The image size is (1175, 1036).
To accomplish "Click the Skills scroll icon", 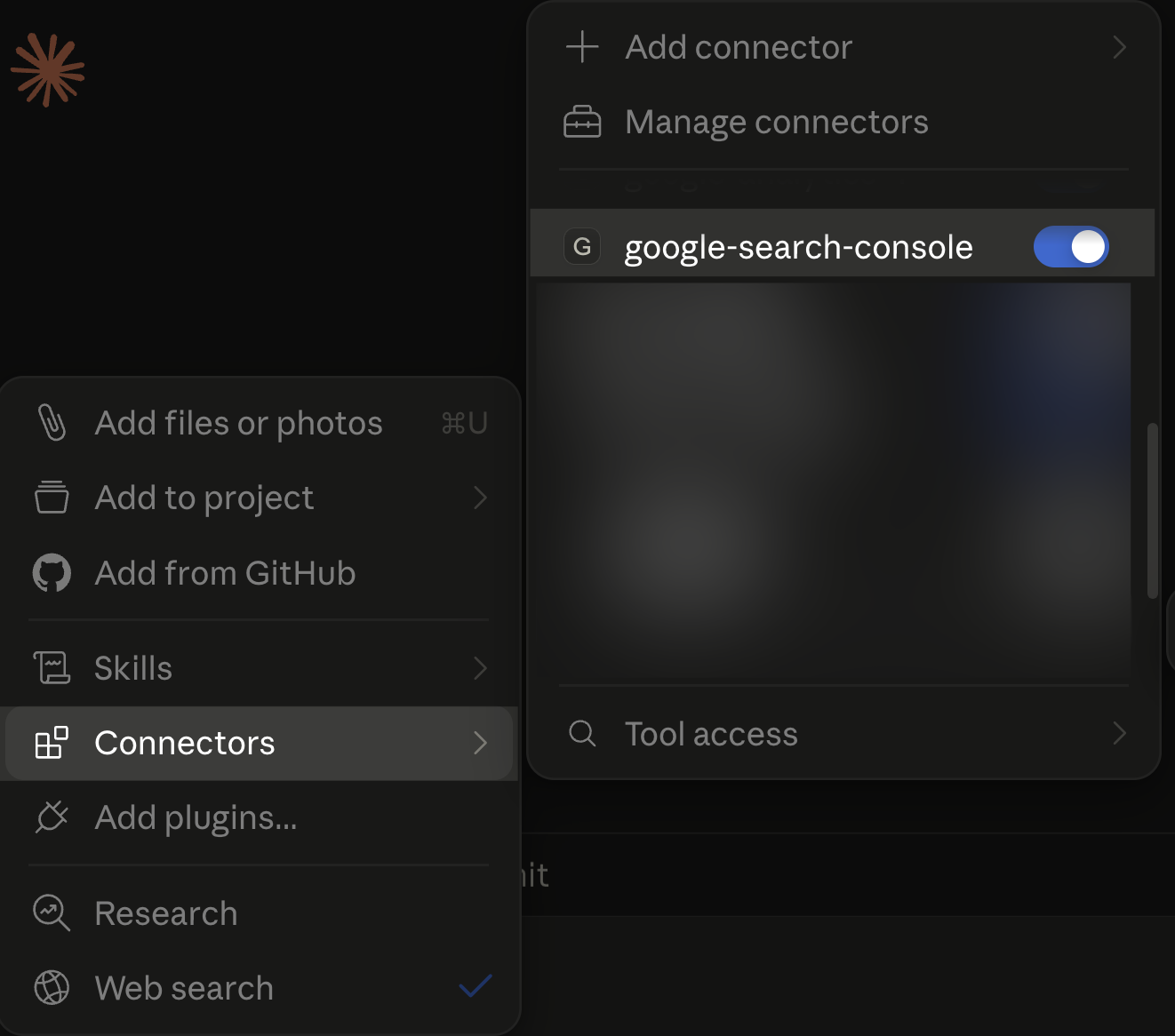I will tap(52, 667).
